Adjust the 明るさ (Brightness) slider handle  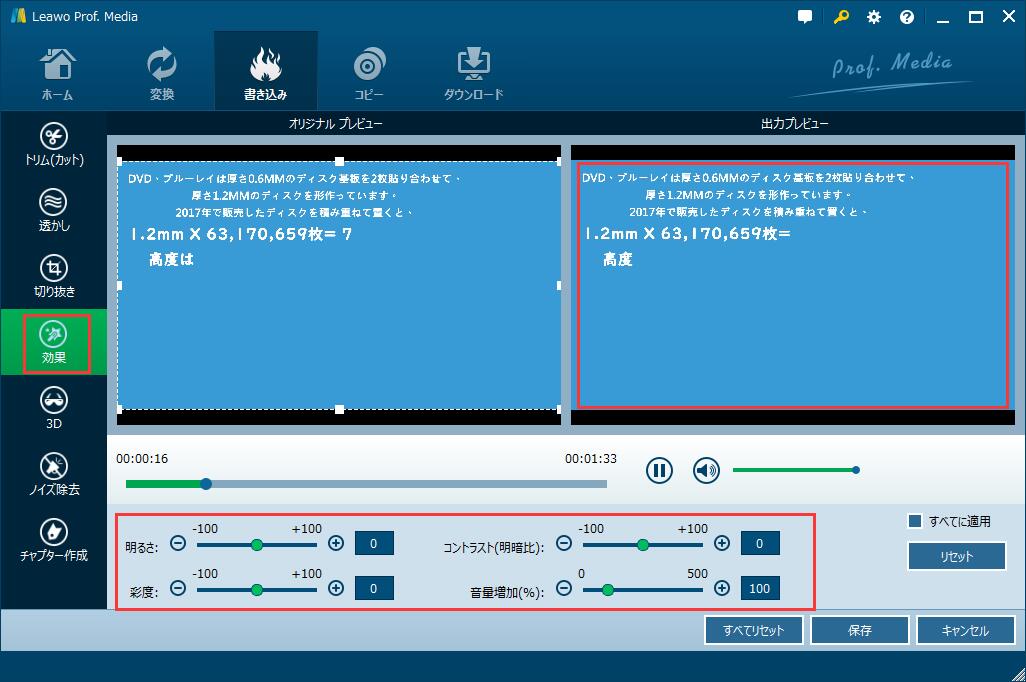257,543
